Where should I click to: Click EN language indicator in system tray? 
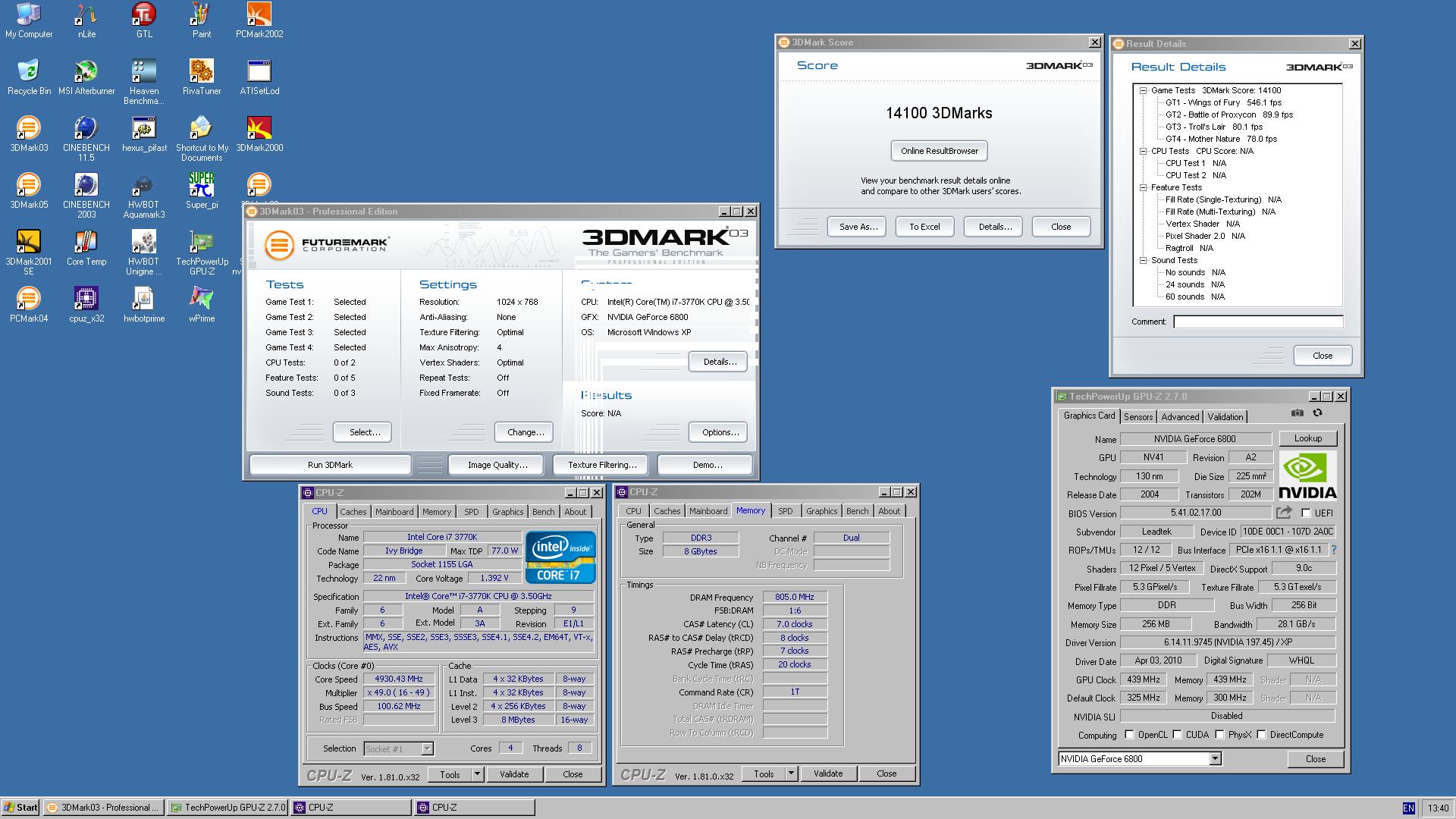(x=1408, y=808)
